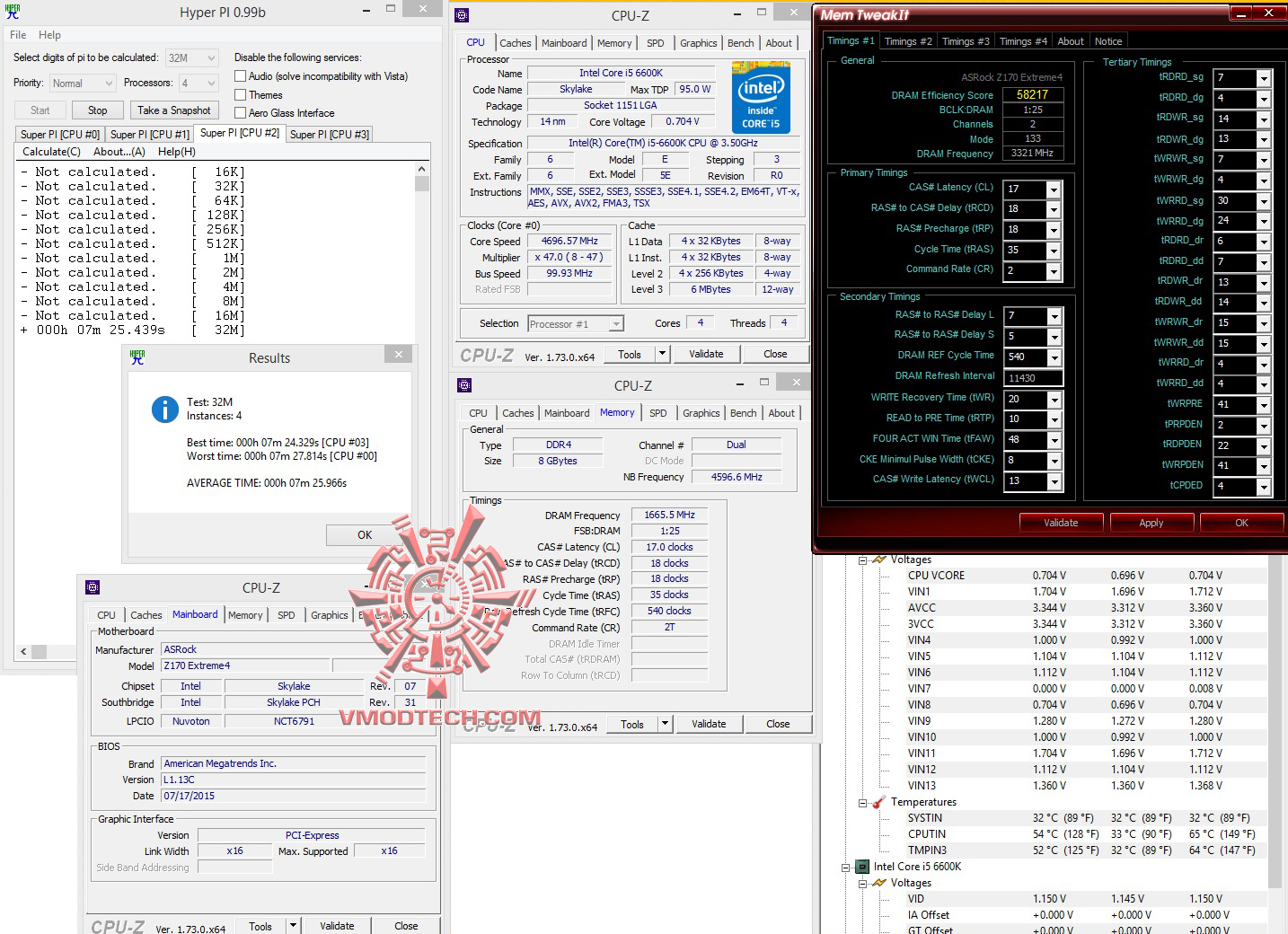Switch to the Super PI [CPU #0] tab
This screenshot has height=934, width=1288.
[60, 135]
